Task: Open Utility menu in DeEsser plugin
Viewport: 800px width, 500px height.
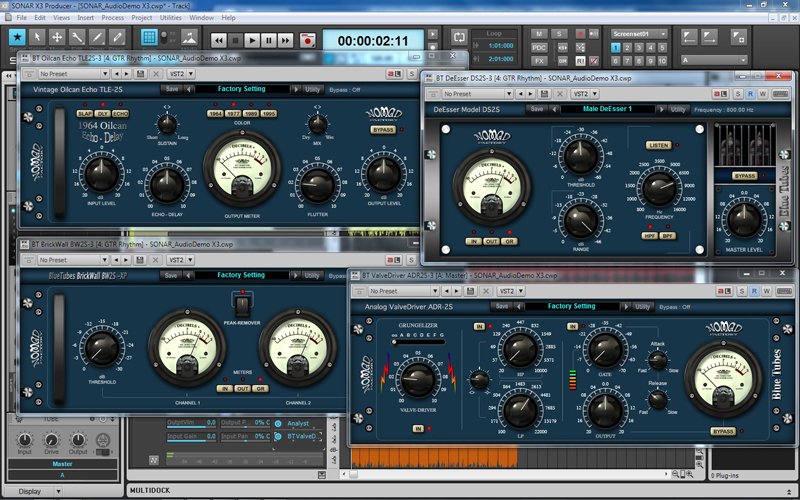Action: click(x=678, y=109)
